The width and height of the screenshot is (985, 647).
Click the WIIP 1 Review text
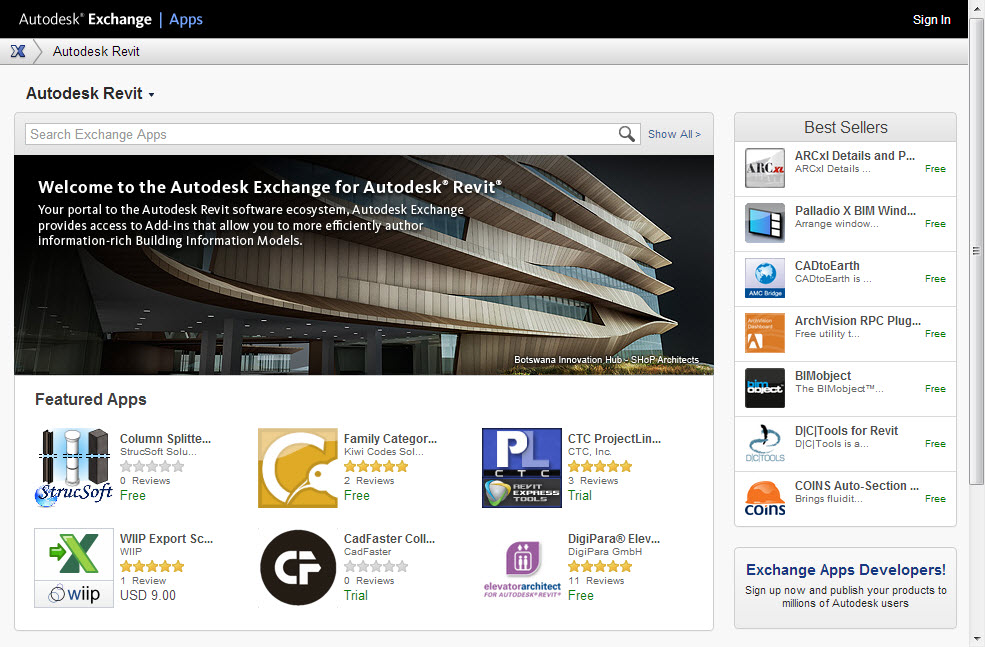143,580
